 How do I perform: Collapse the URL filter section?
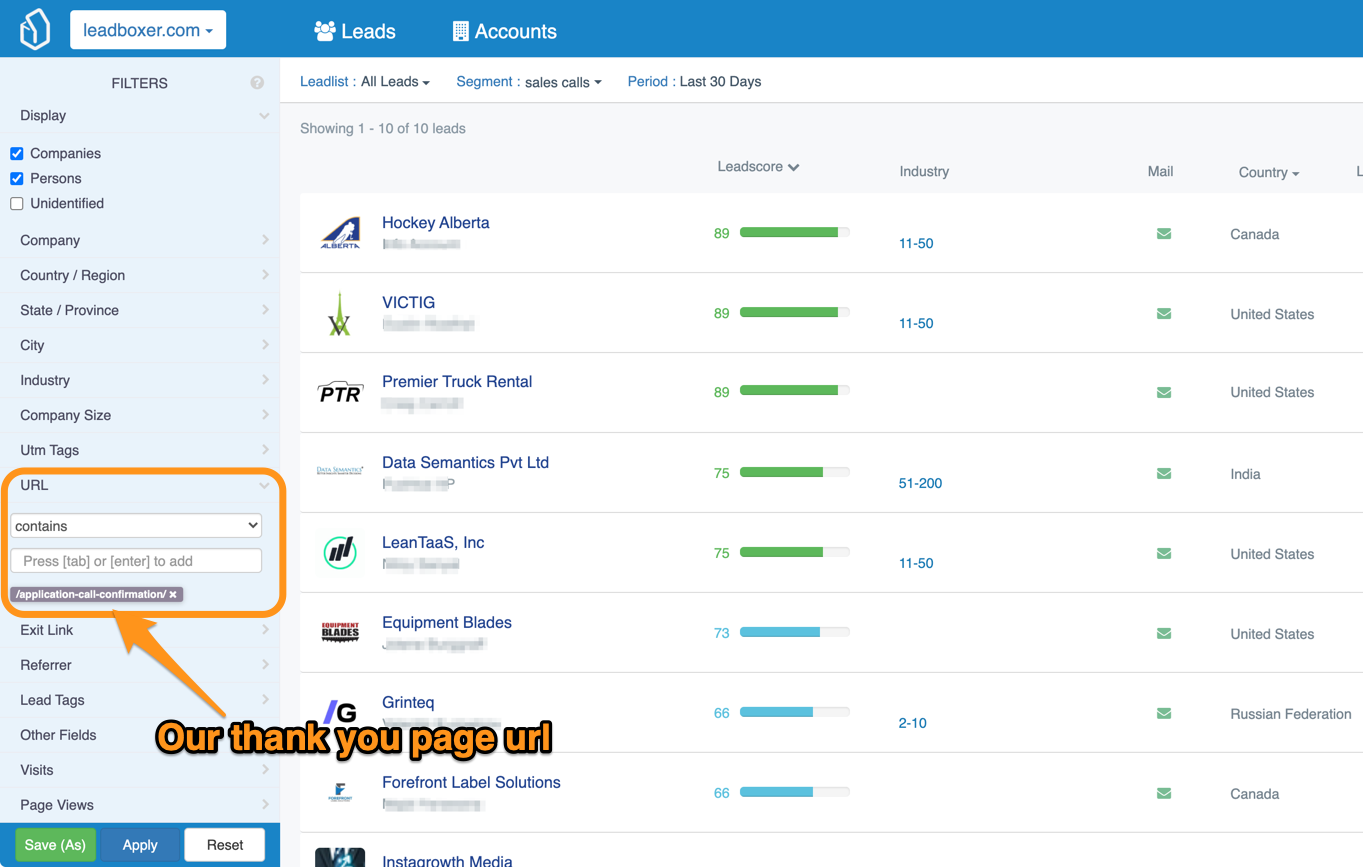click(x=140, y=485)
